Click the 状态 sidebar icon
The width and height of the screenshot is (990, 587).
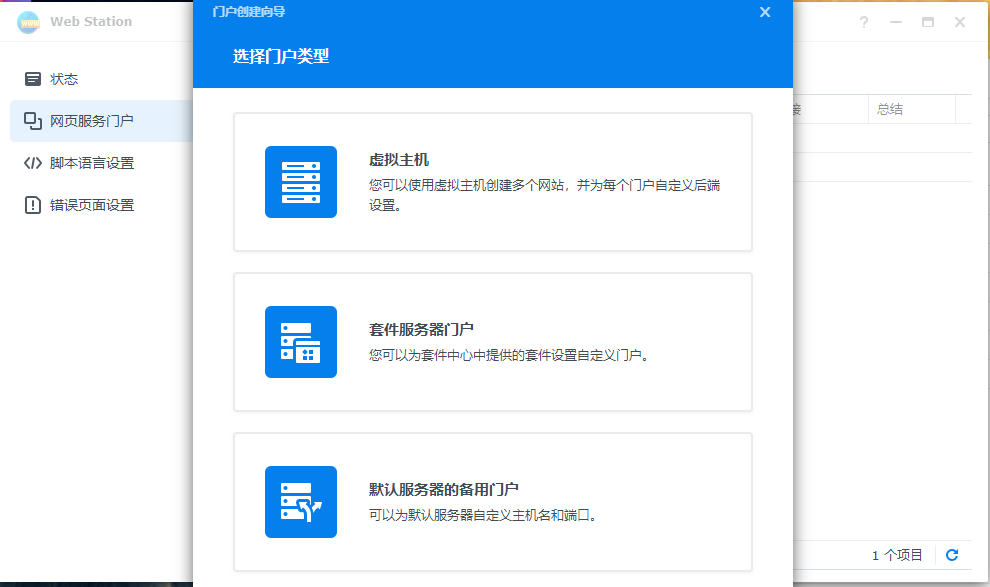[x=33, y=78]
